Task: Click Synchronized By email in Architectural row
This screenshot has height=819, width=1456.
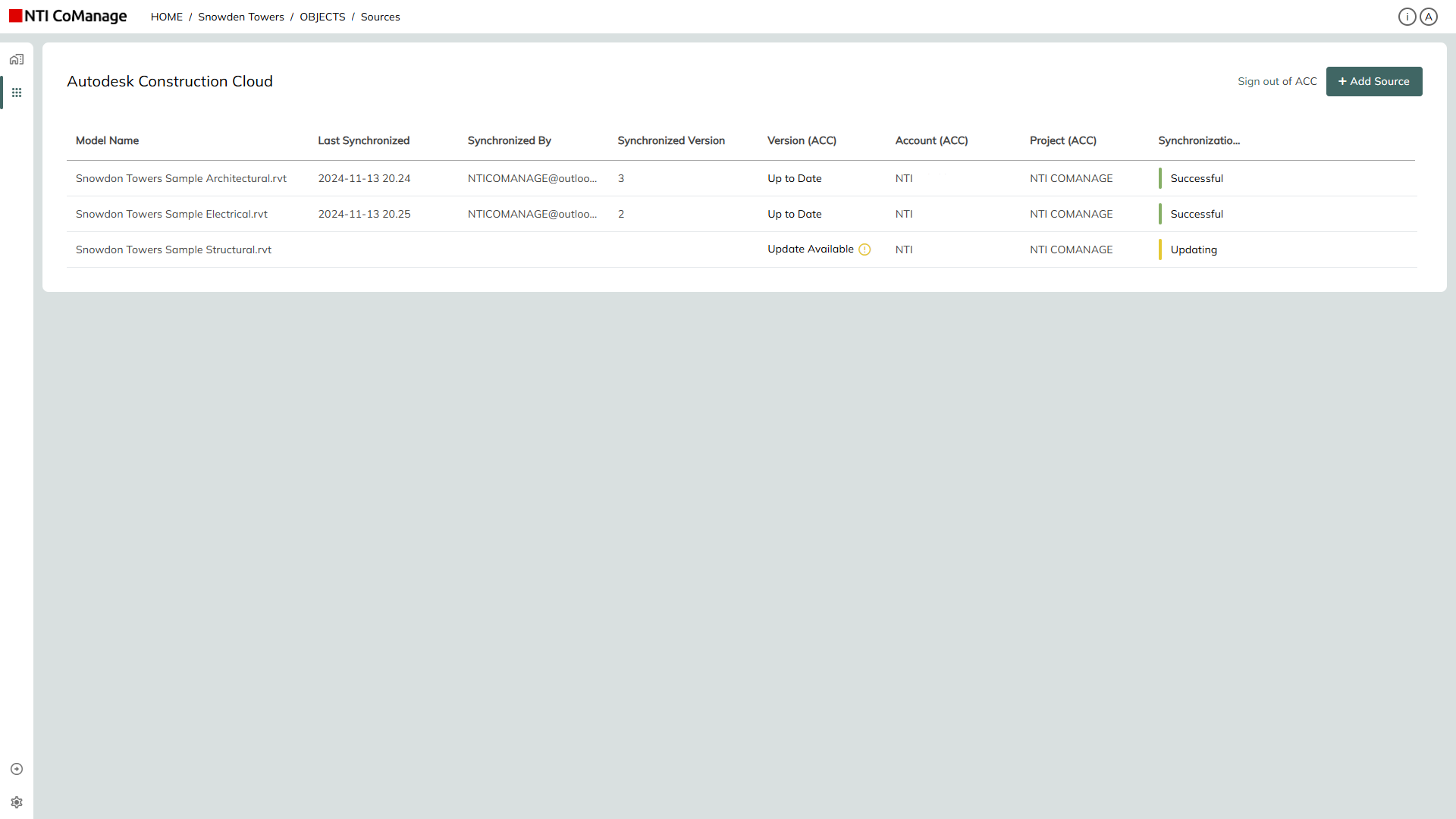Action: click(x=532, y=178)
